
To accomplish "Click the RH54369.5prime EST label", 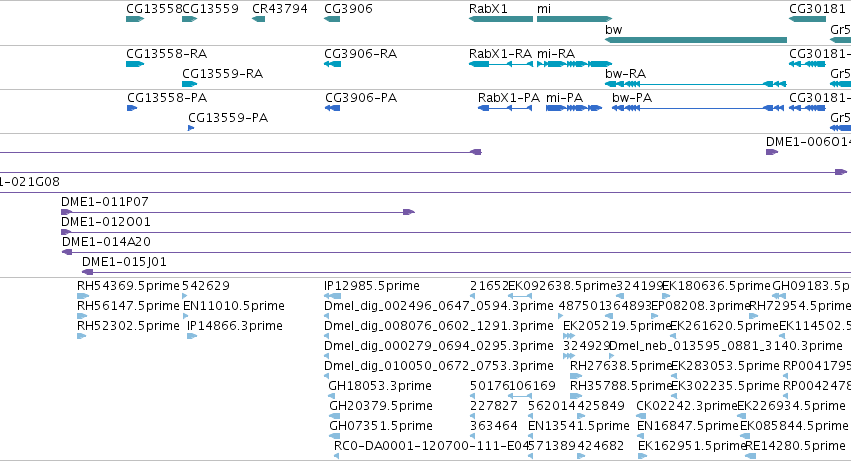I will 128,286.
